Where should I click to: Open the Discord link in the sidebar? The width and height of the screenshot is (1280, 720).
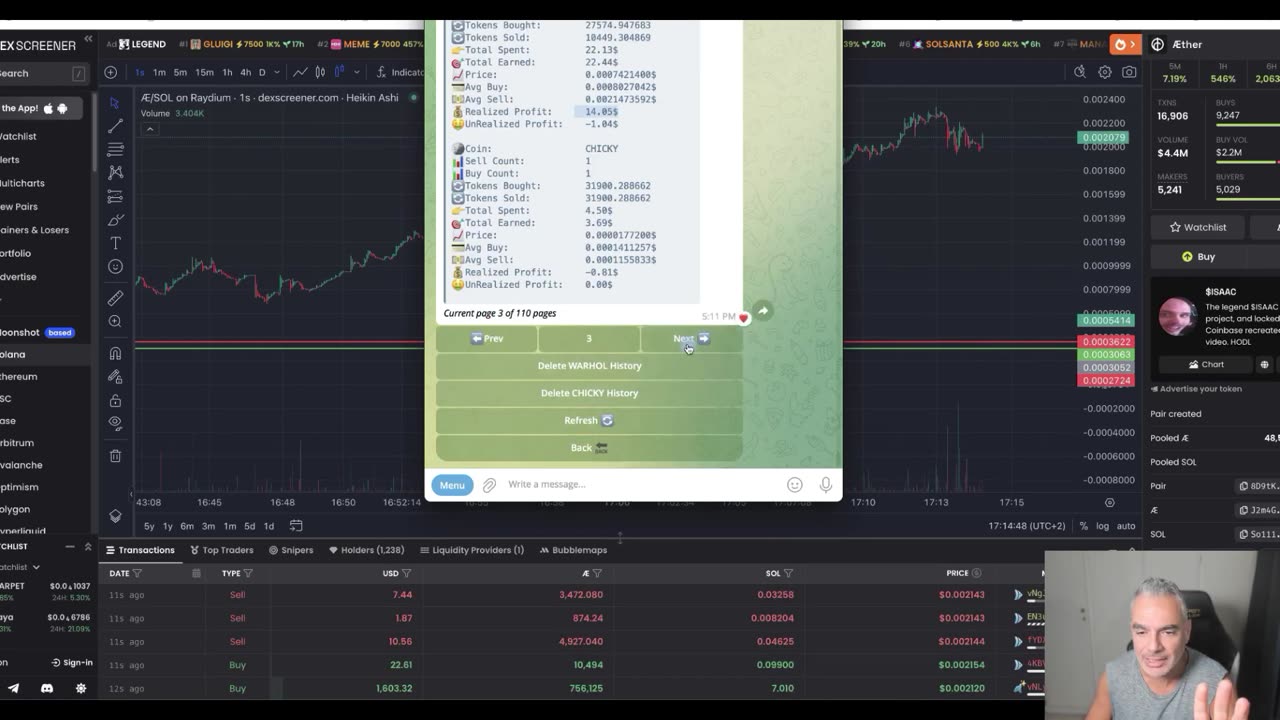[x=46, y=688]
